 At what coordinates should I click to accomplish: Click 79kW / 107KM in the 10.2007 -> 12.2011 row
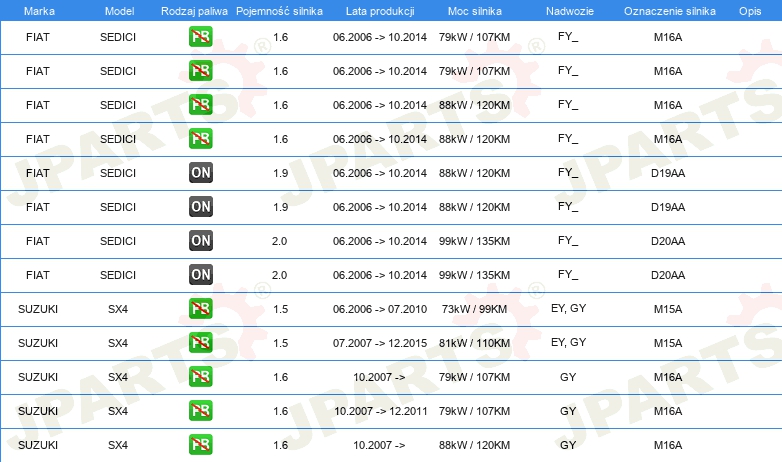pyautogui.click(x=474, y=411)
